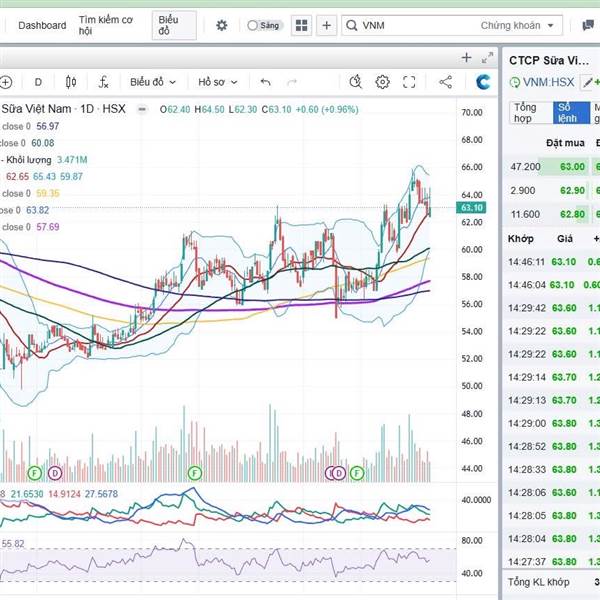Enter fullscreen chart mode icon
600x600 pixels.
pos(409,82)
